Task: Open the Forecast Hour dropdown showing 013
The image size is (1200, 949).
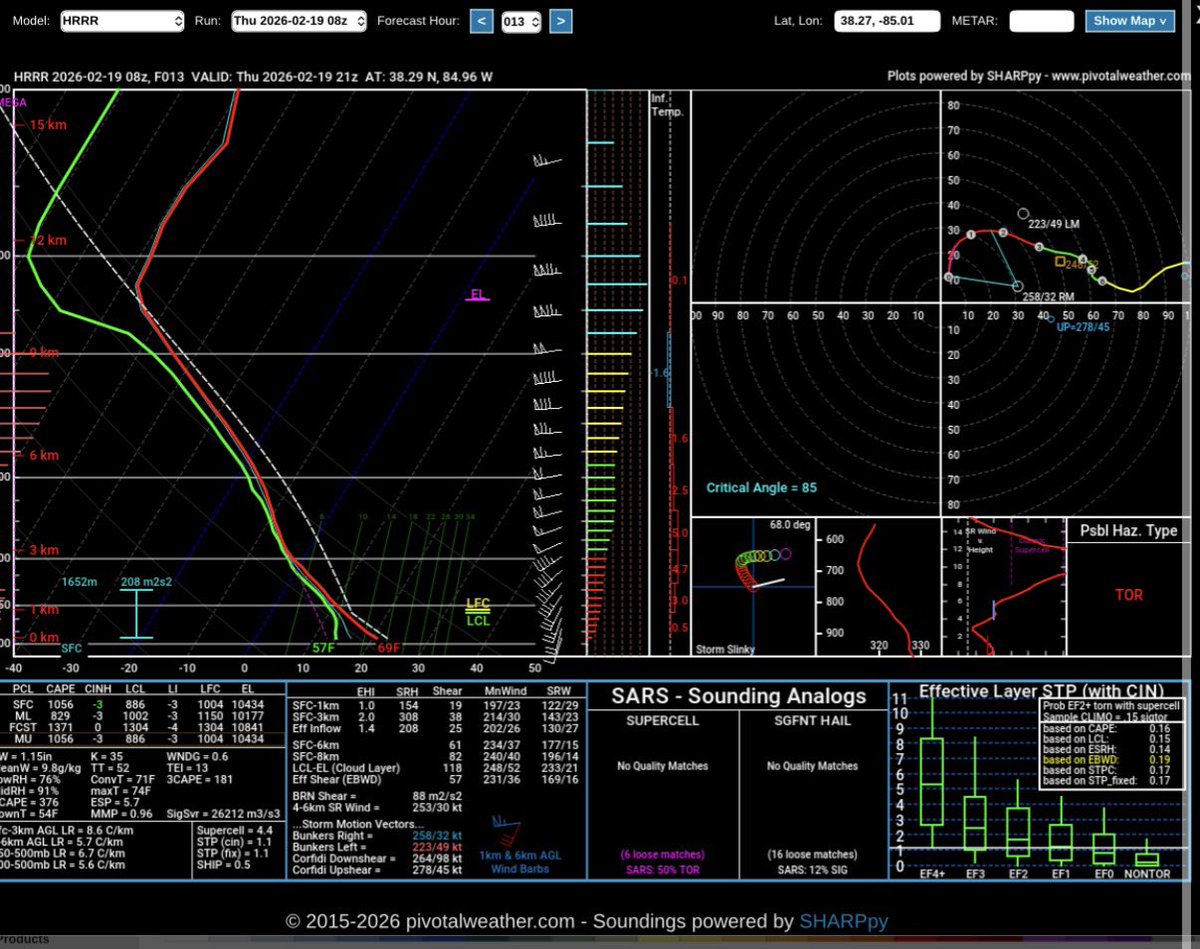Action: point(521,20)
